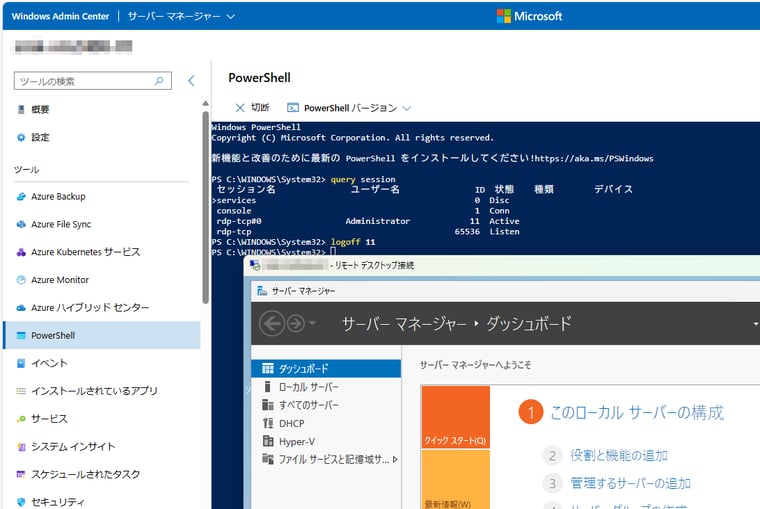
Task: Click サーバー マネージャーへようこそ text
Action: (x=475, y=365)
